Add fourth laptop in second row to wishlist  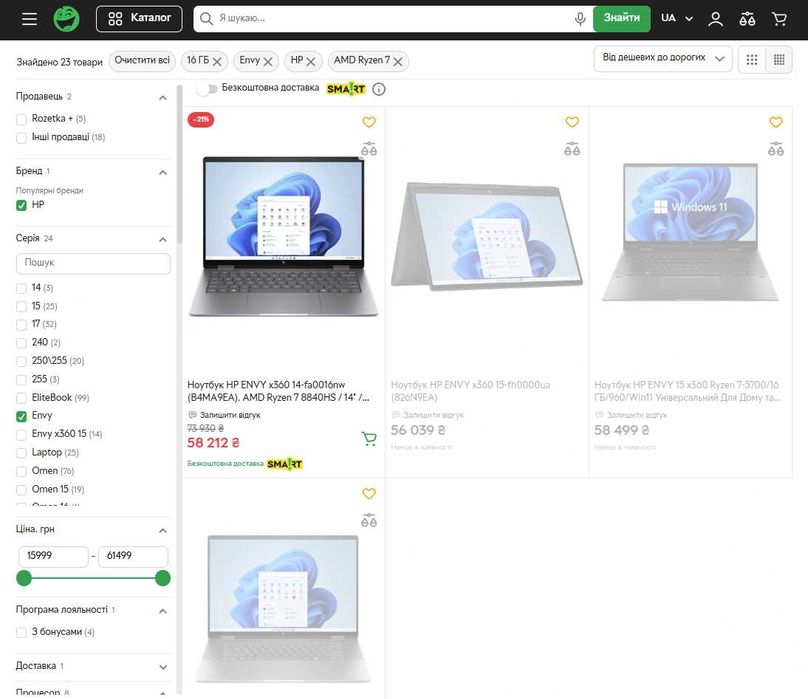click(x=369, y=493)
